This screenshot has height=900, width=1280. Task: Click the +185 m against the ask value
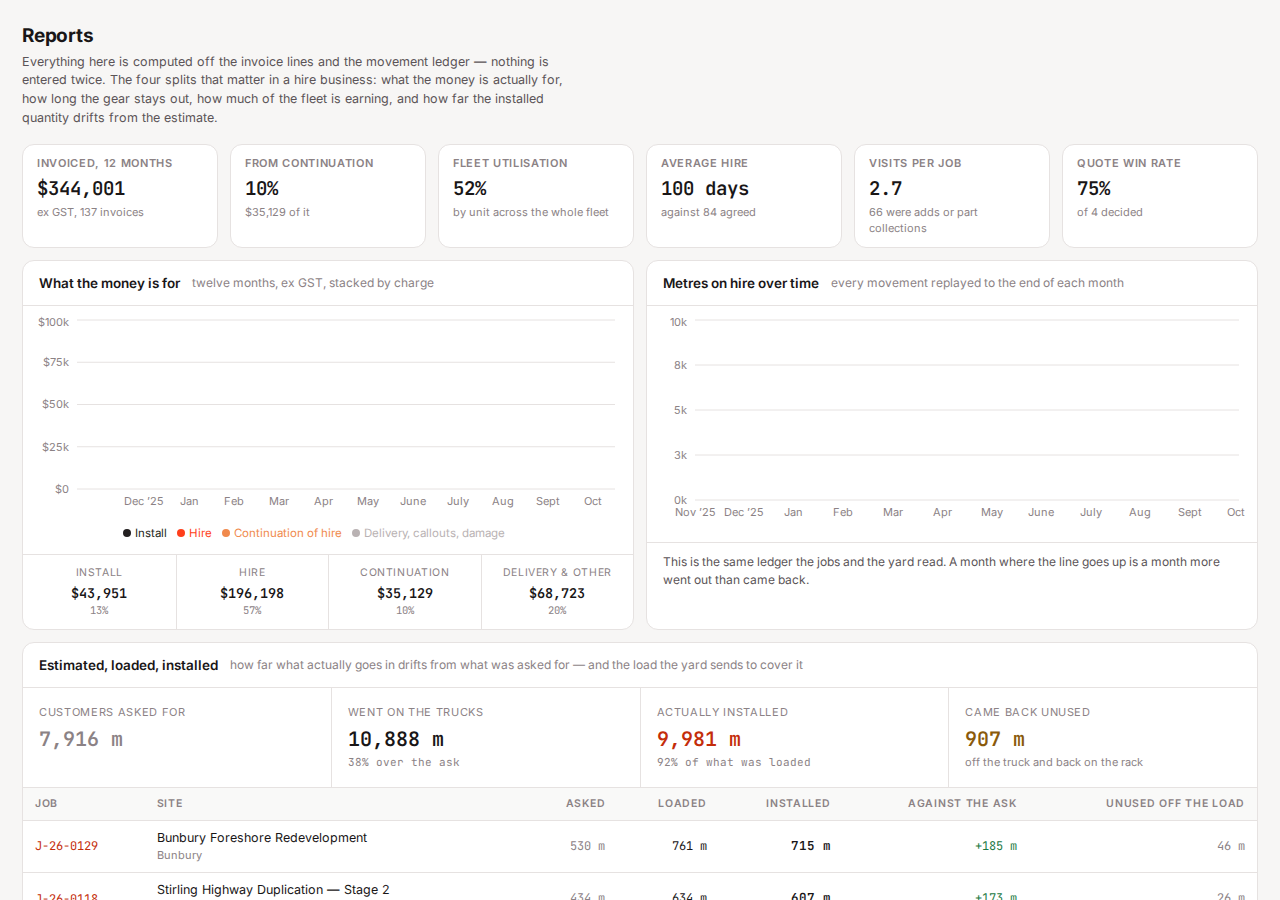click(996, 846)
